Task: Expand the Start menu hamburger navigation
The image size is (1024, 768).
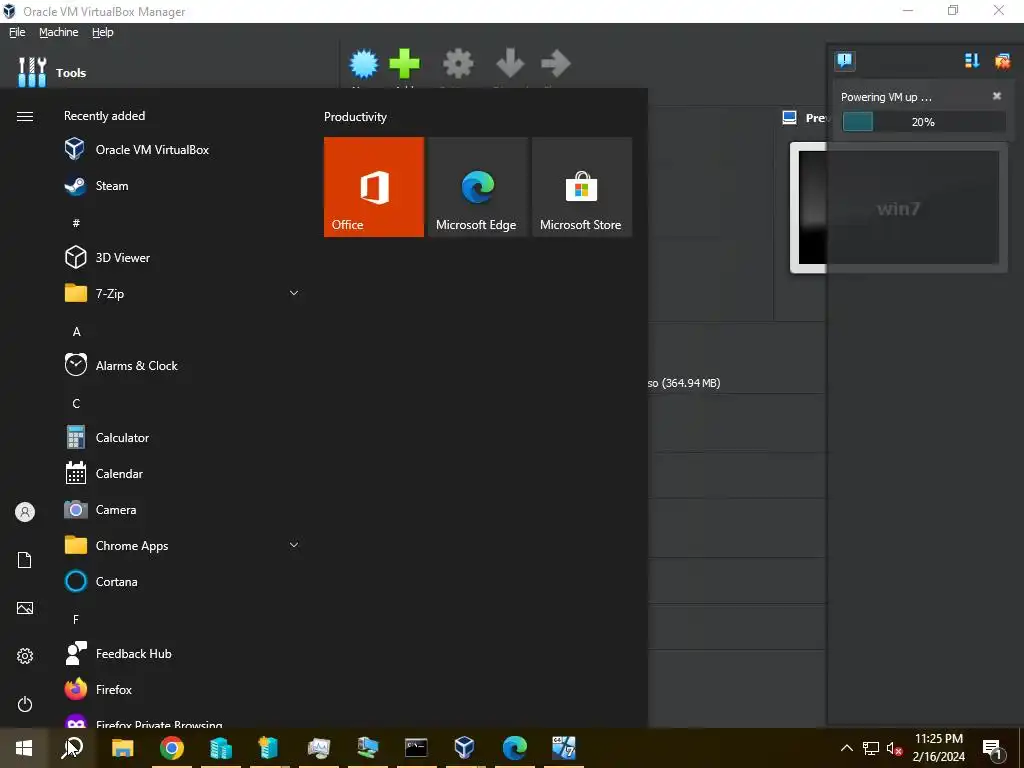Action: pos(25,116)
